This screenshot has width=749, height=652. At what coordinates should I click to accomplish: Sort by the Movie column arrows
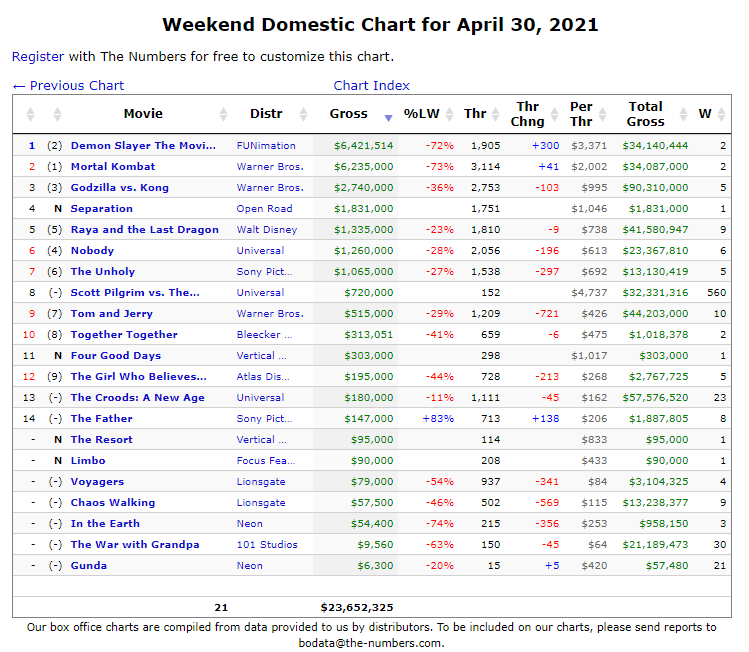click(x=223, y=114)
